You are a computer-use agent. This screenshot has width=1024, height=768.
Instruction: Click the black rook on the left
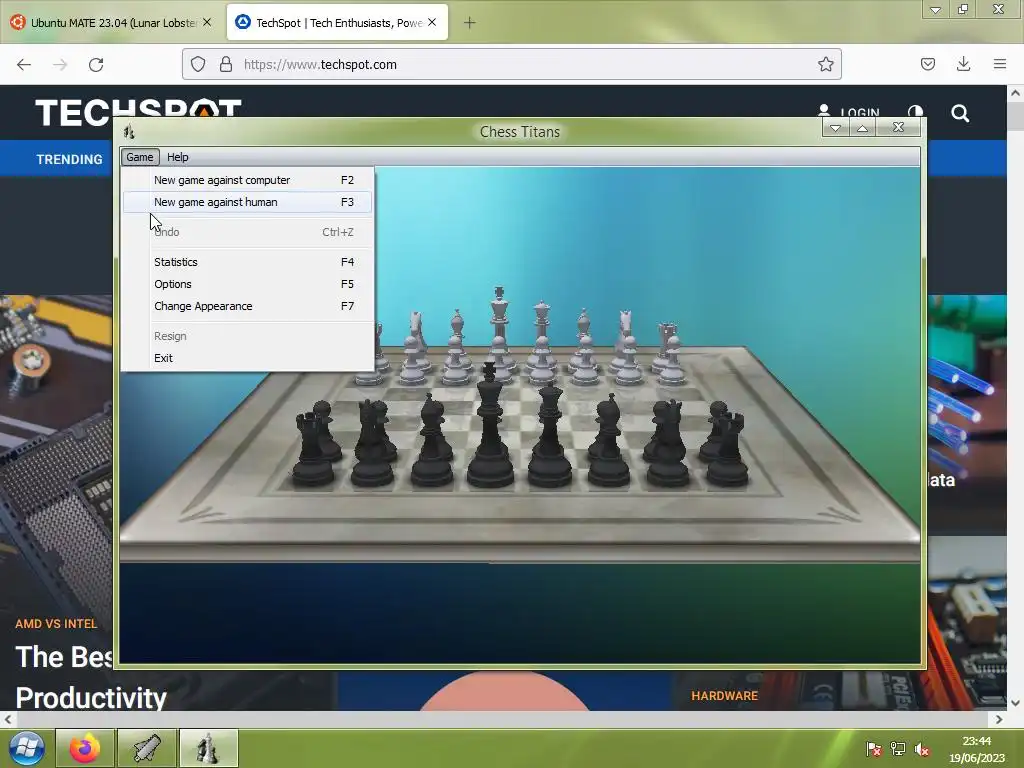[312, 449]
